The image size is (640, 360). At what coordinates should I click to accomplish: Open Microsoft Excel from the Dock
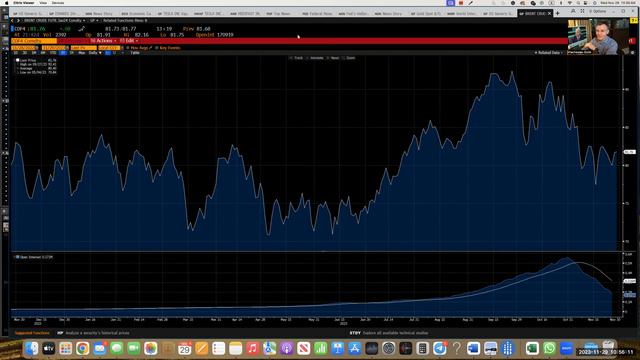532,349
